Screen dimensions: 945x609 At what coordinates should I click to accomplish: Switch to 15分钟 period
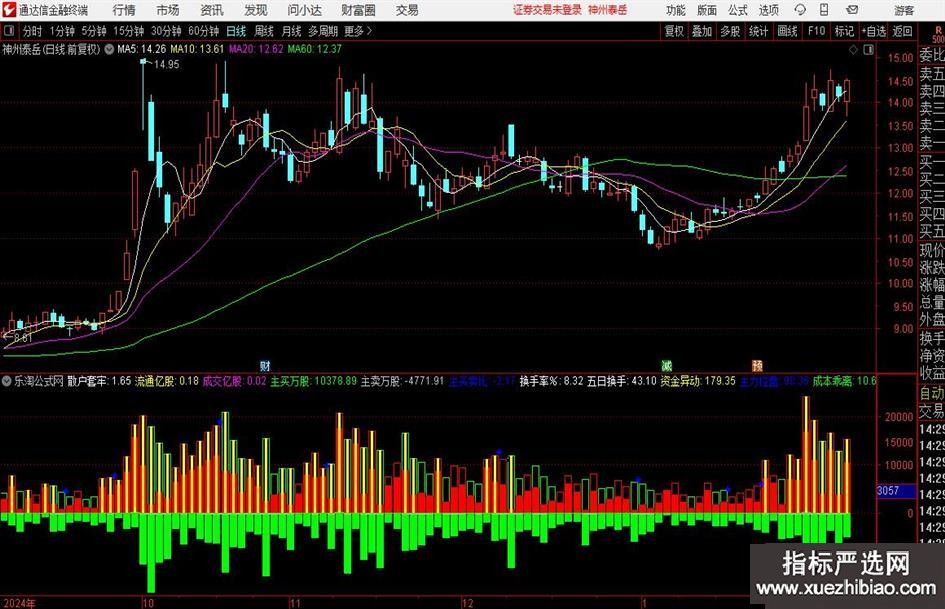click(129, 31)
